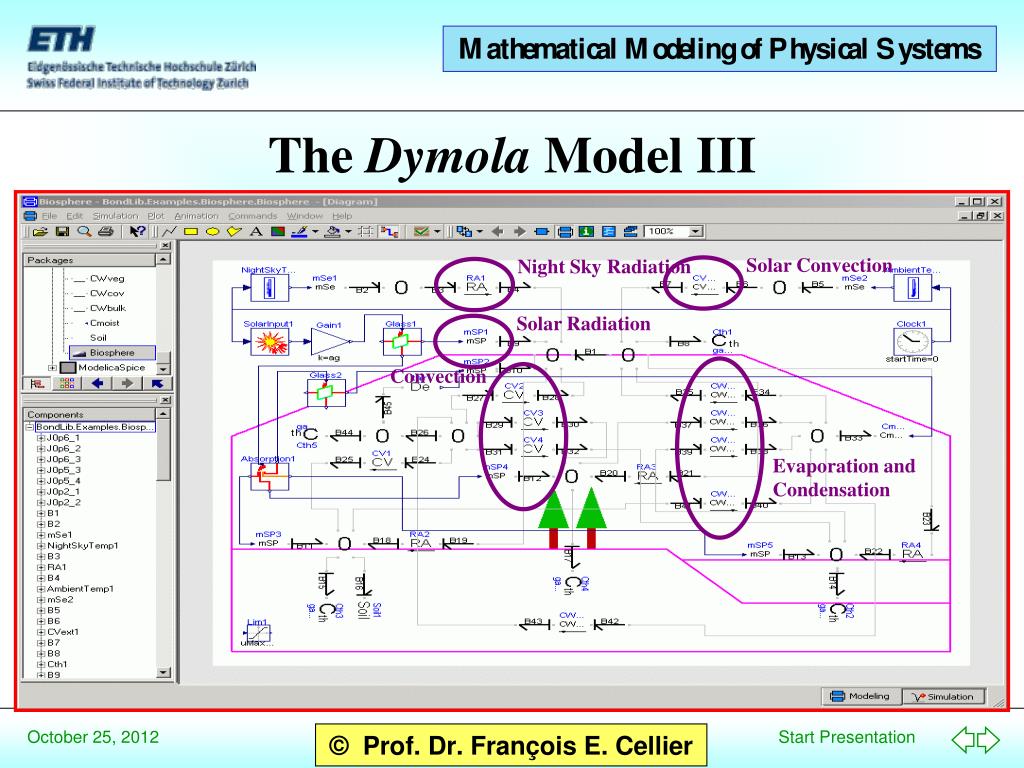The width and height of the screenshot is (1024, 768).
Task: Click the package browser up-level arrow
Action: click(157, 384)
